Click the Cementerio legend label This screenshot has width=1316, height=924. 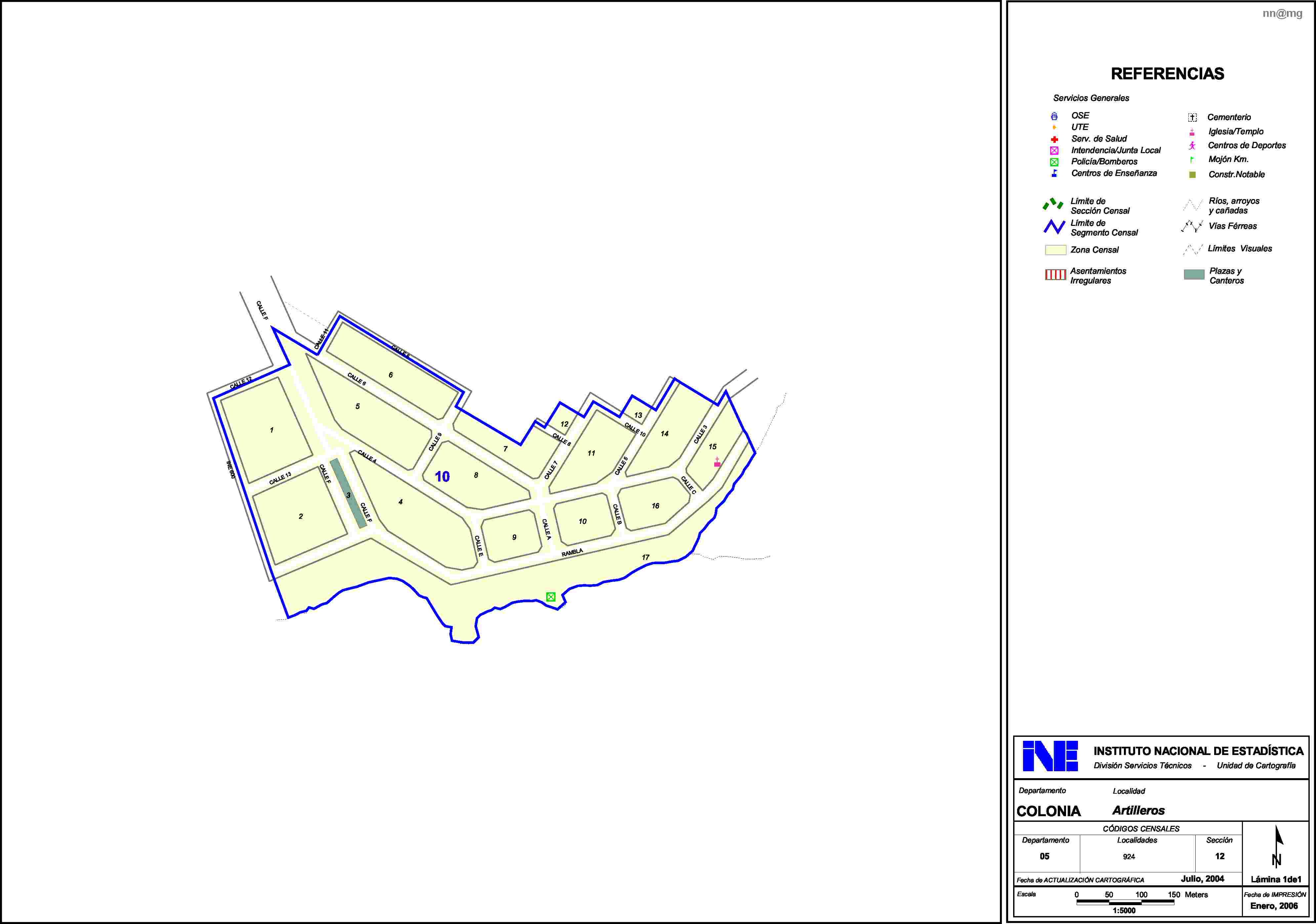1229,117
